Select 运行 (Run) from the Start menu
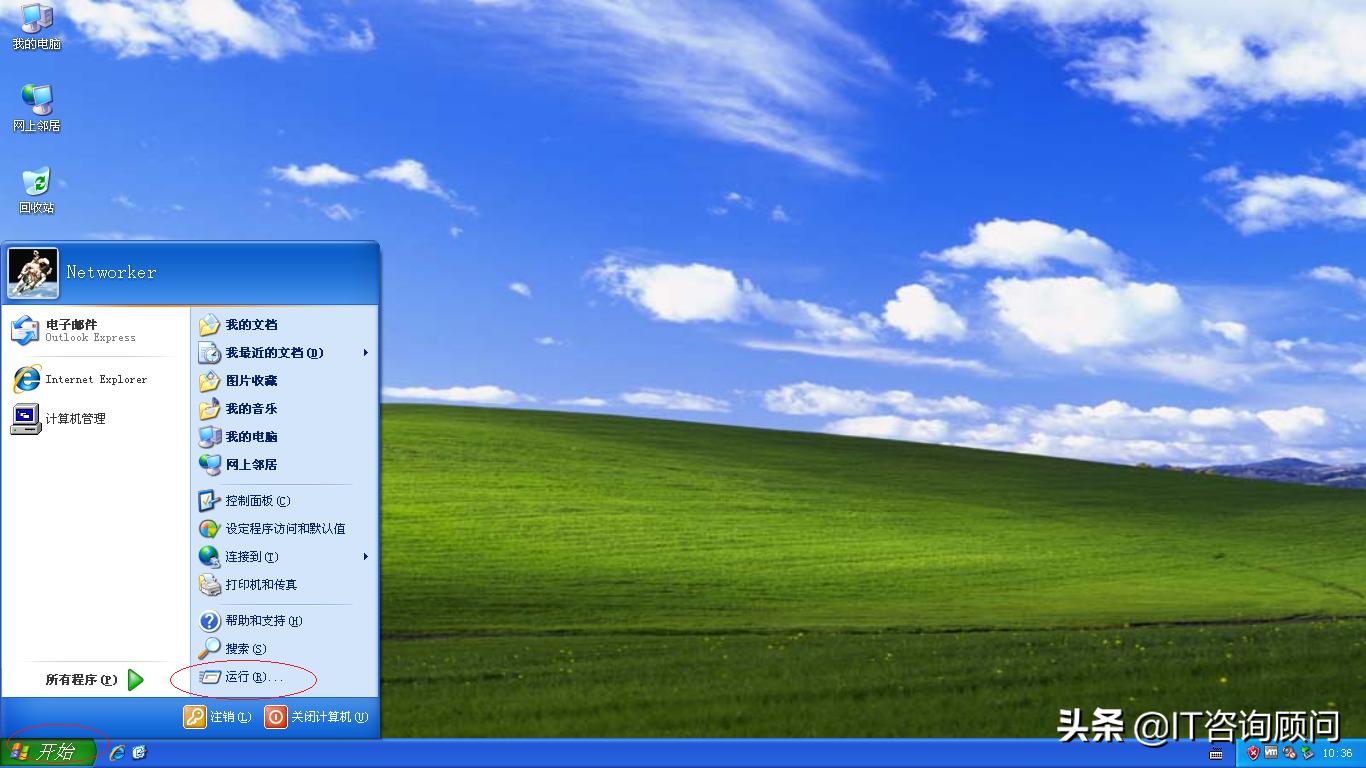The image size is (1366, 768). click(x=244, y=677)
